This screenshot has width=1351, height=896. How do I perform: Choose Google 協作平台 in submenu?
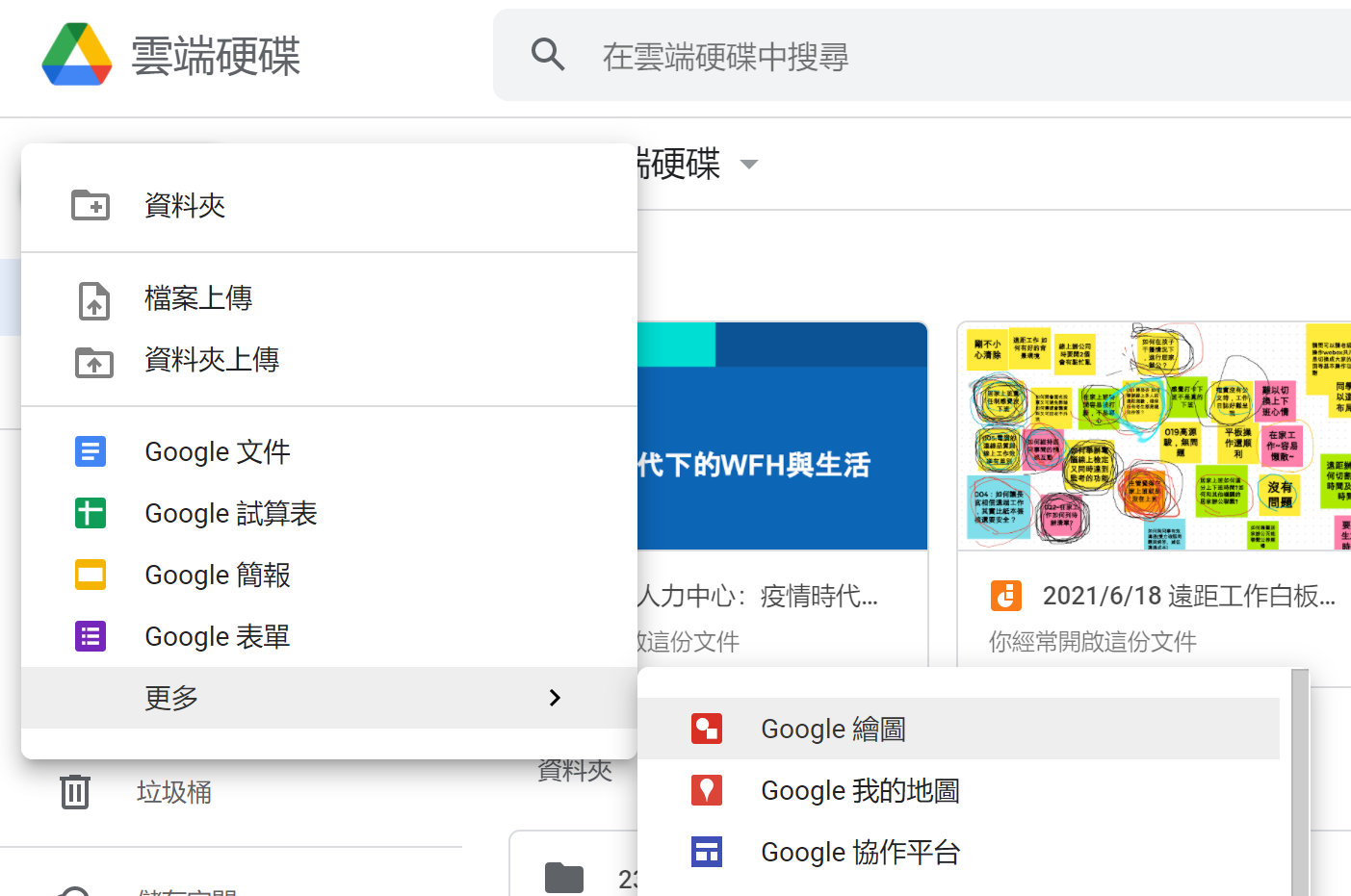(x=958, y=852)
